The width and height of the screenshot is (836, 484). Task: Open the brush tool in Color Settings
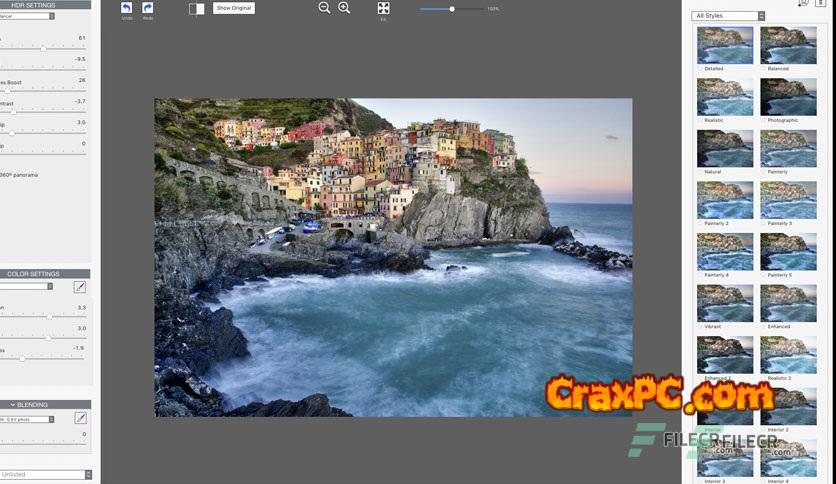[x=80, y=287]
